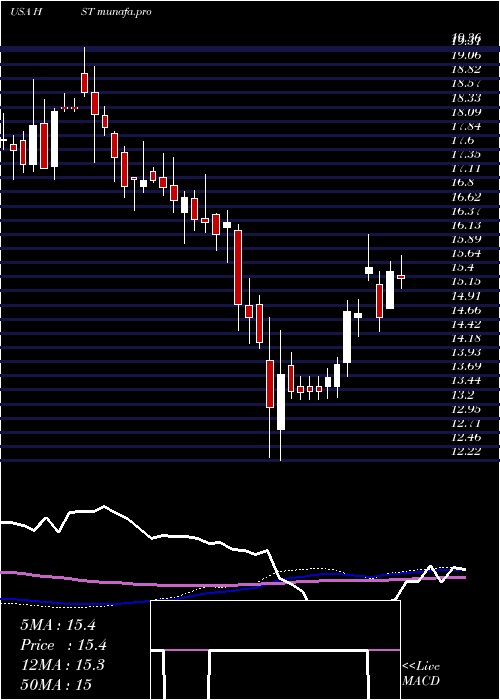Click the 15.89 axis value
The image size is (500, 700).
click(466, 239)
